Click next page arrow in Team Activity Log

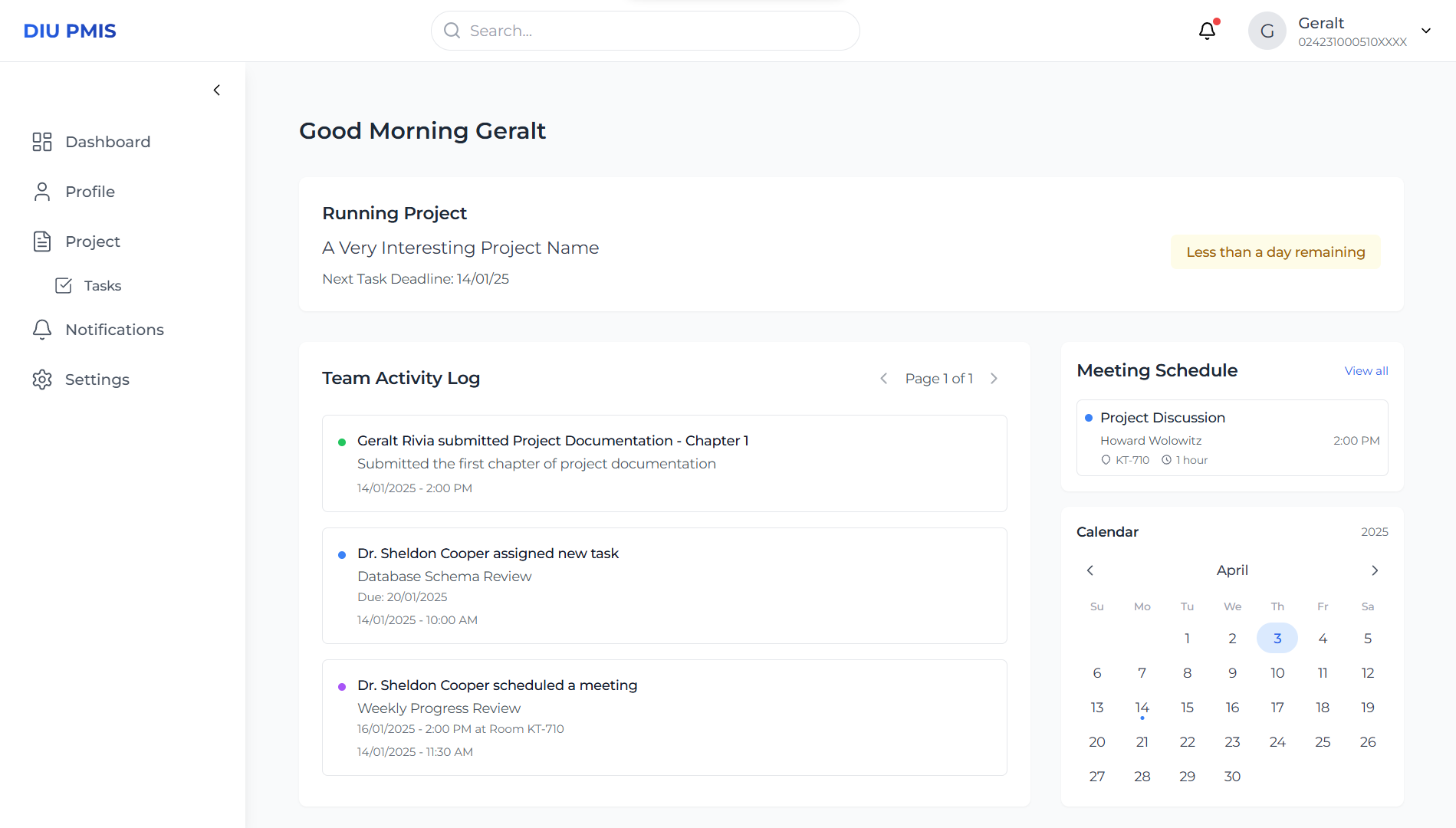coord(994,378)
